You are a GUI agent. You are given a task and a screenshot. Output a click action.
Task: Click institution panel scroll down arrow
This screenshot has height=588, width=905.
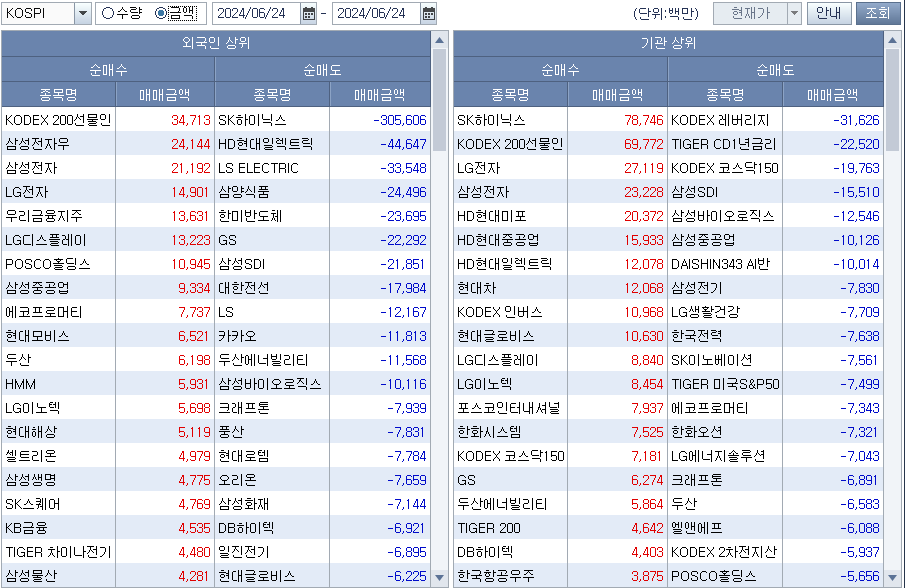(892, 577)
